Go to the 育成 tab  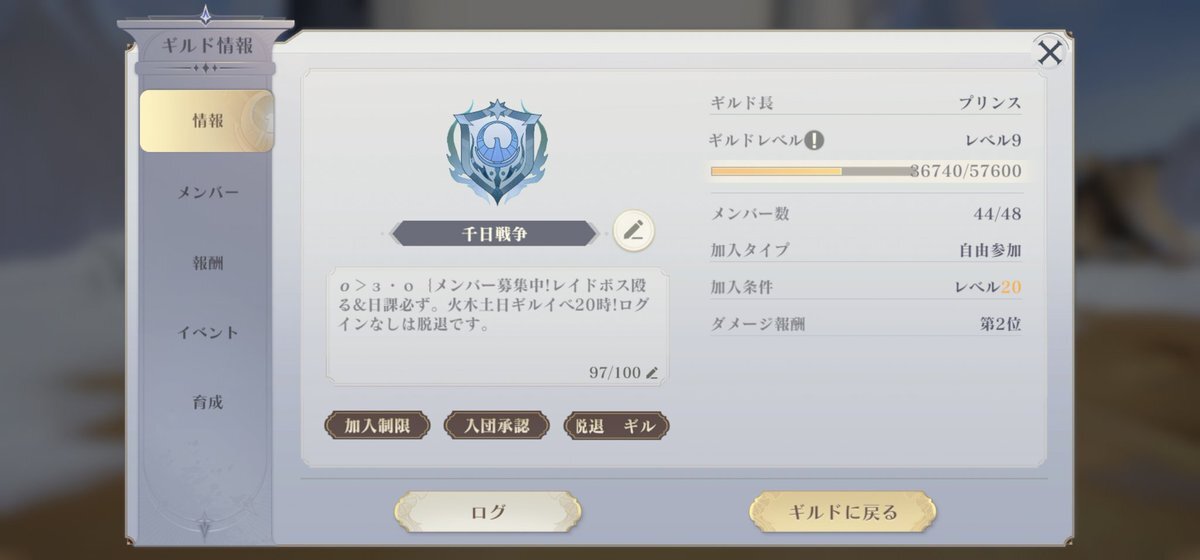(x=208, y=403)
